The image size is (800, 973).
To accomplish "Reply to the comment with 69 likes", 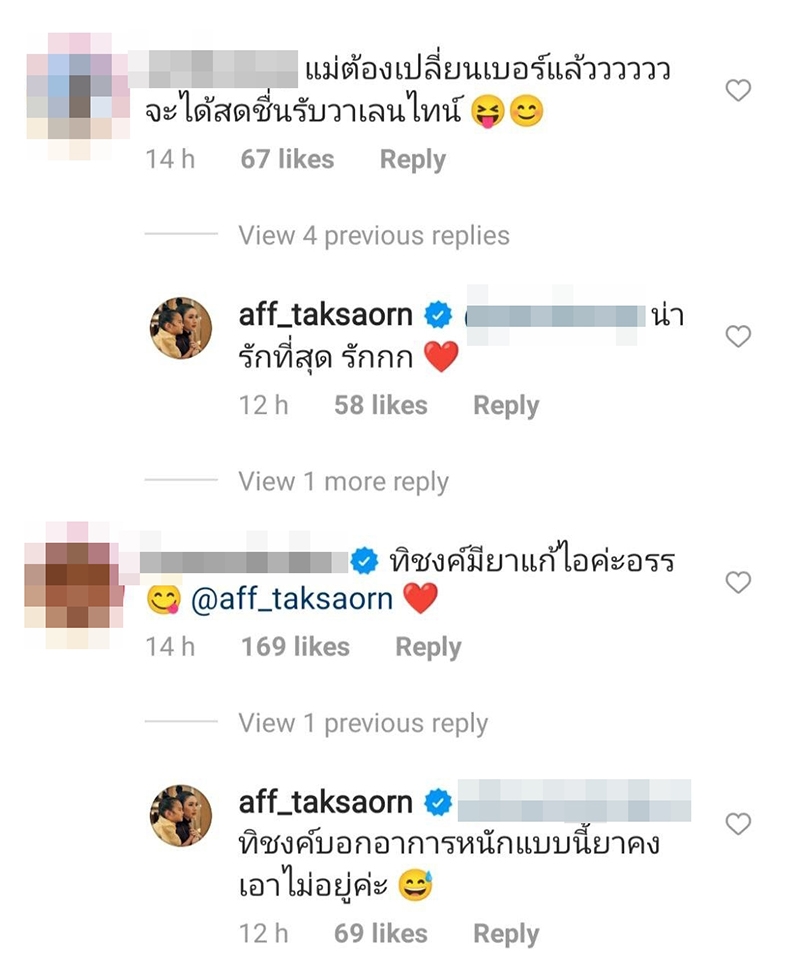I will 506,934.
